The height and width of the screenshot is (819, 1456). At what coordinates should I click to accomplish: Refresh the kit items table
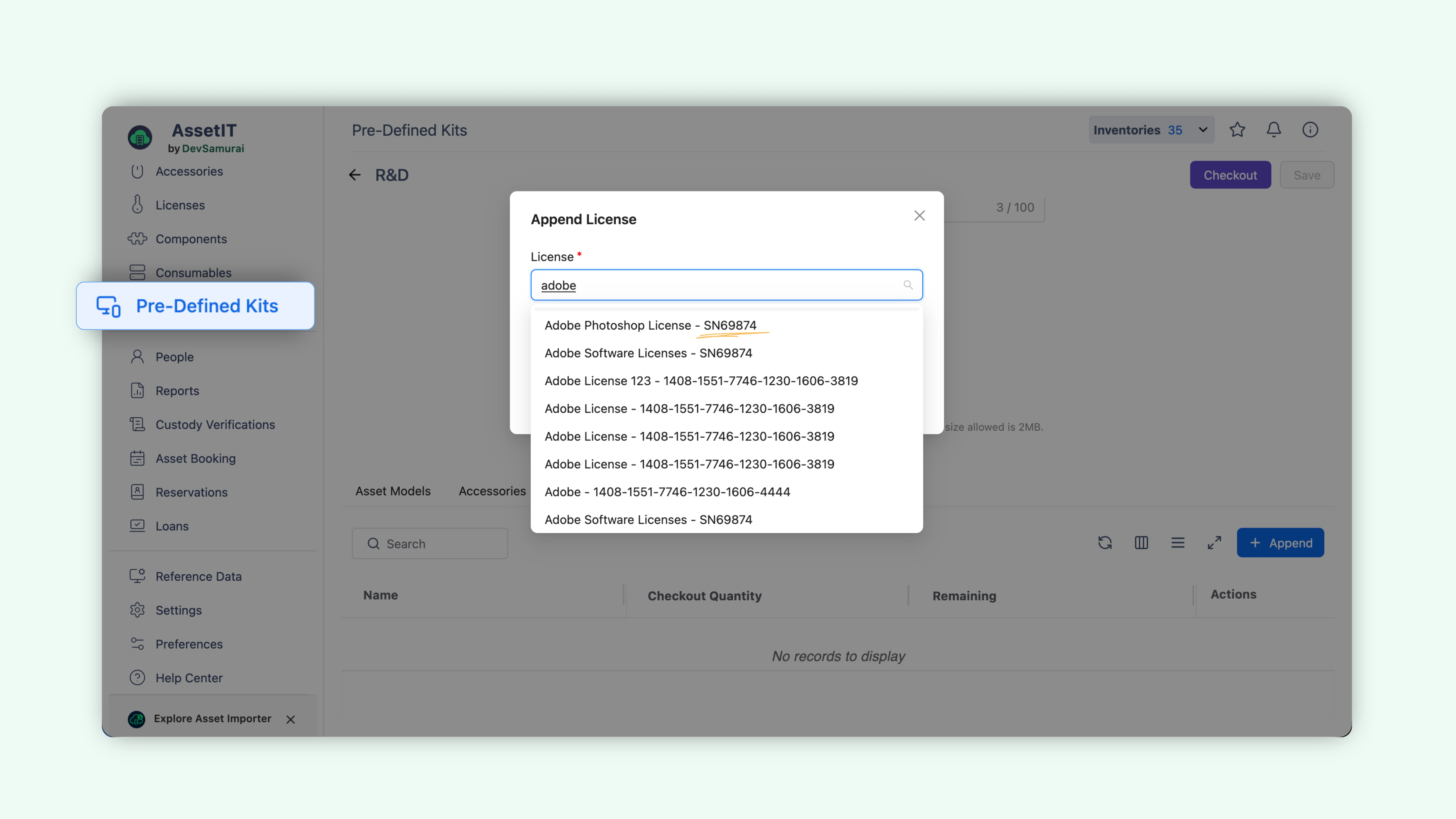(x=1106, y=543)
